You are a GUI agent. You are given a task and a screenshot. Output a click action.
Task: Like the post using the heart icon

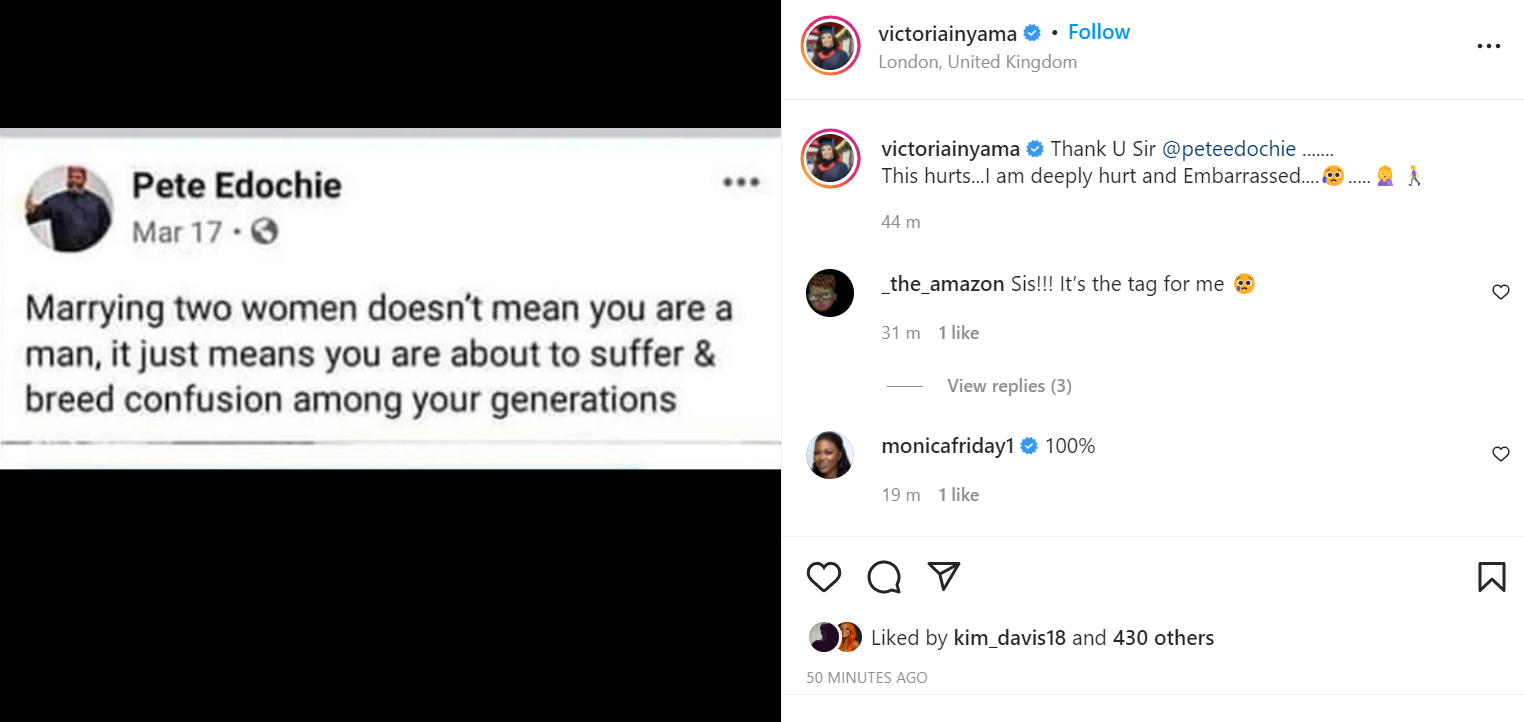click(823, 577)
